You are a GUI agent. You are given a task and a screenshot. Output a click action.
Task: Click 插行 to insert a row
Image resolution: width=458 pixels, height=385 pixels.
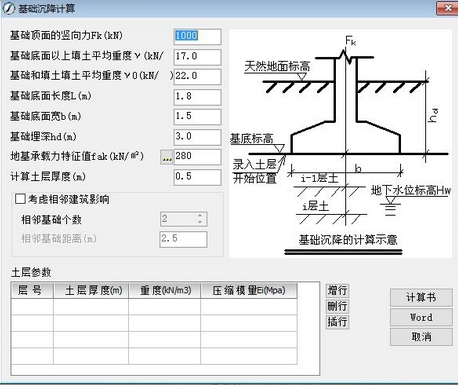click(337, 322)
